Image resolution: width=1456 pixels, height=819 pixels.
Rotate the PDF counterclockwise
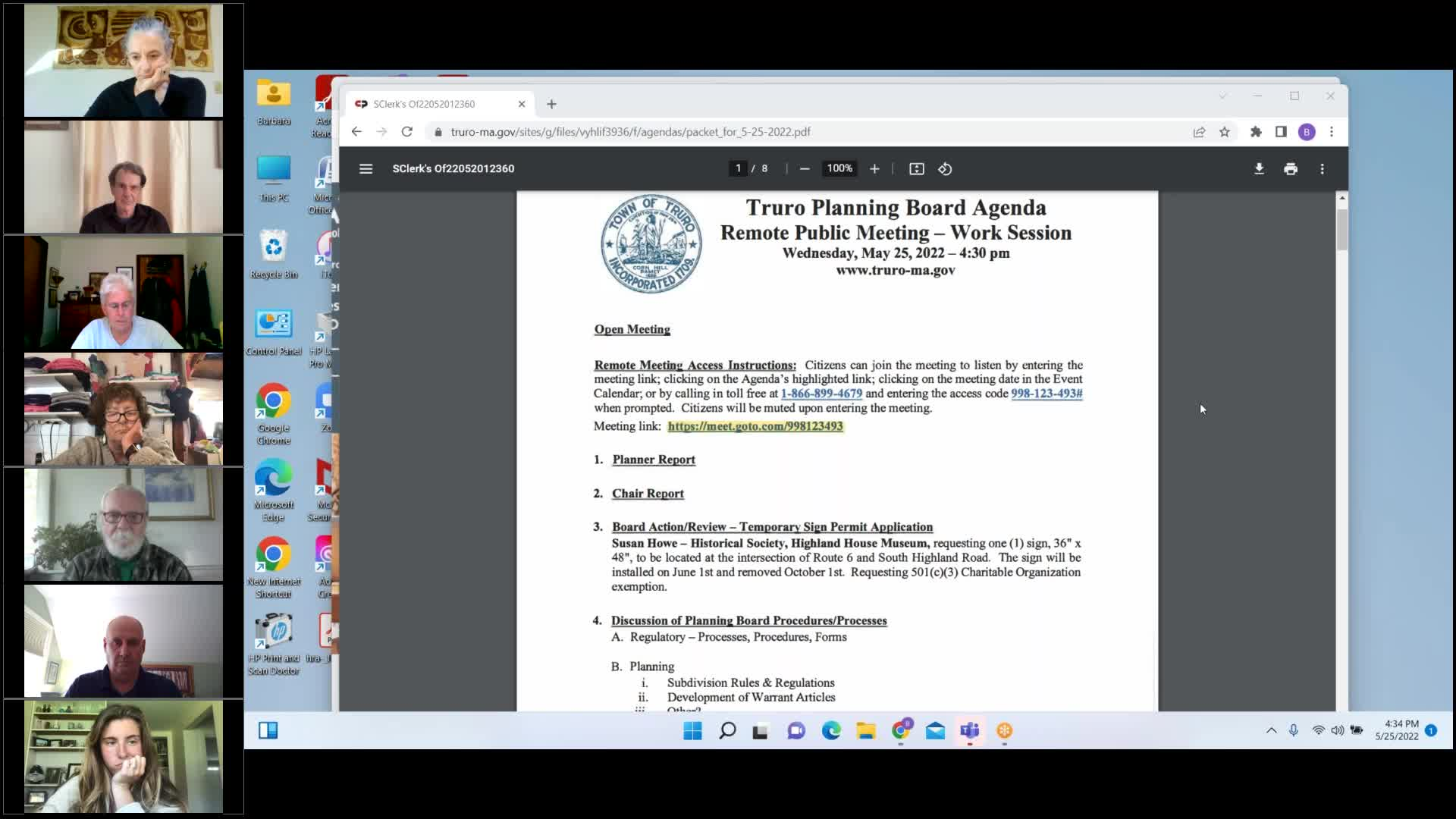(945, 168)
